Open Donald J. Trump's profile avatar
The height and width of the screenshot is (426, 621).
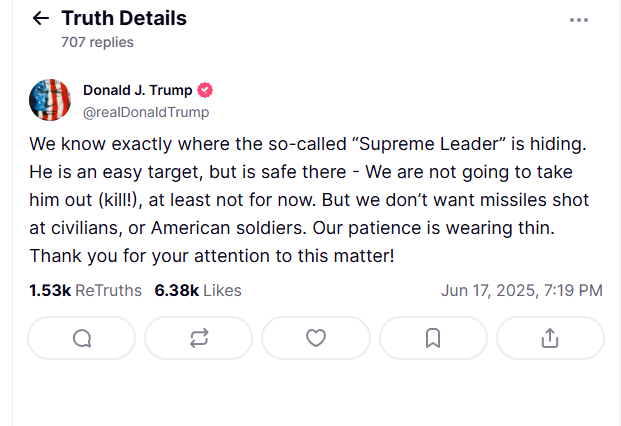[x=50, y=100]
